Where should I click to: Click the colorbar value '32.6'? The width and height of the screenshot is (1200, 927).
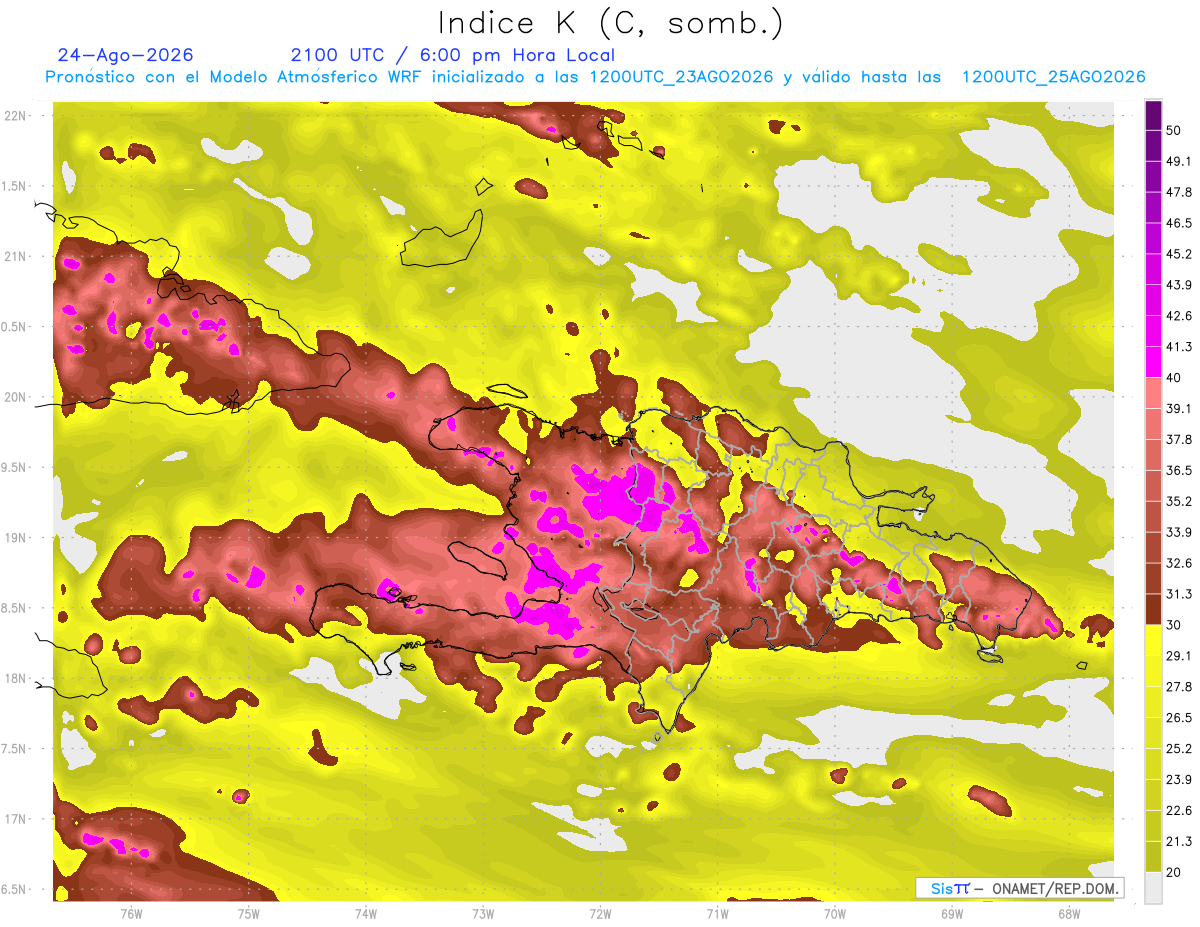(x=1178, y=563)
